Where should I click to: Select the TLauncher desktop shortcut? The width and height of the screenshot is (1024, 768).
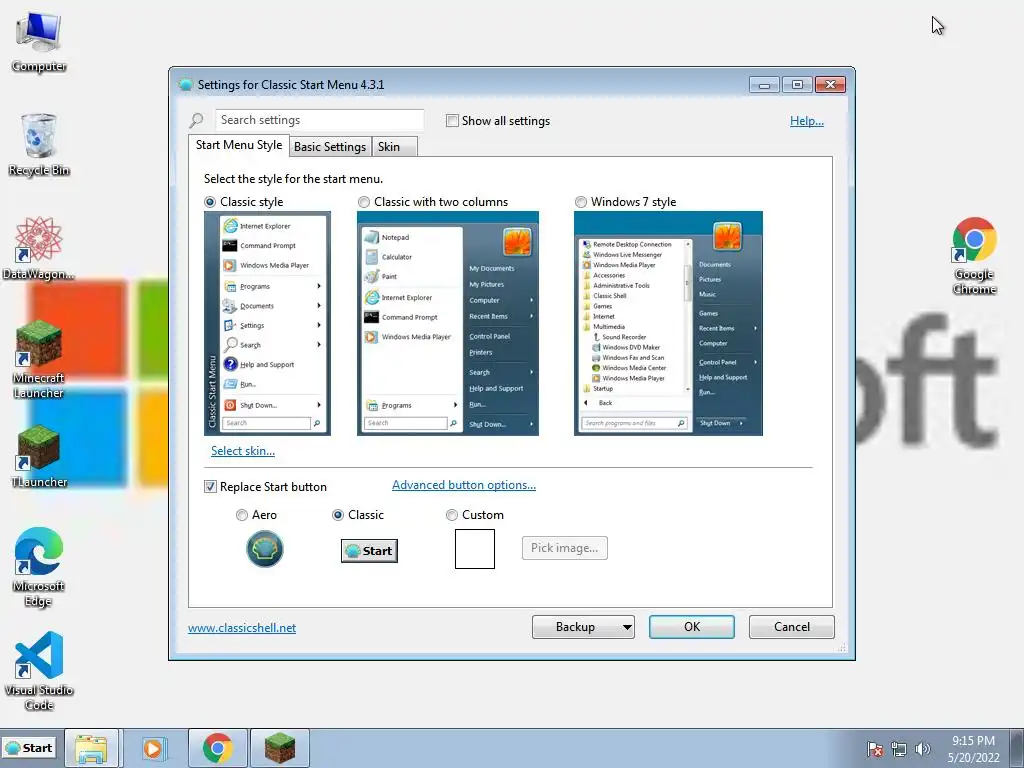pos(39,456)
